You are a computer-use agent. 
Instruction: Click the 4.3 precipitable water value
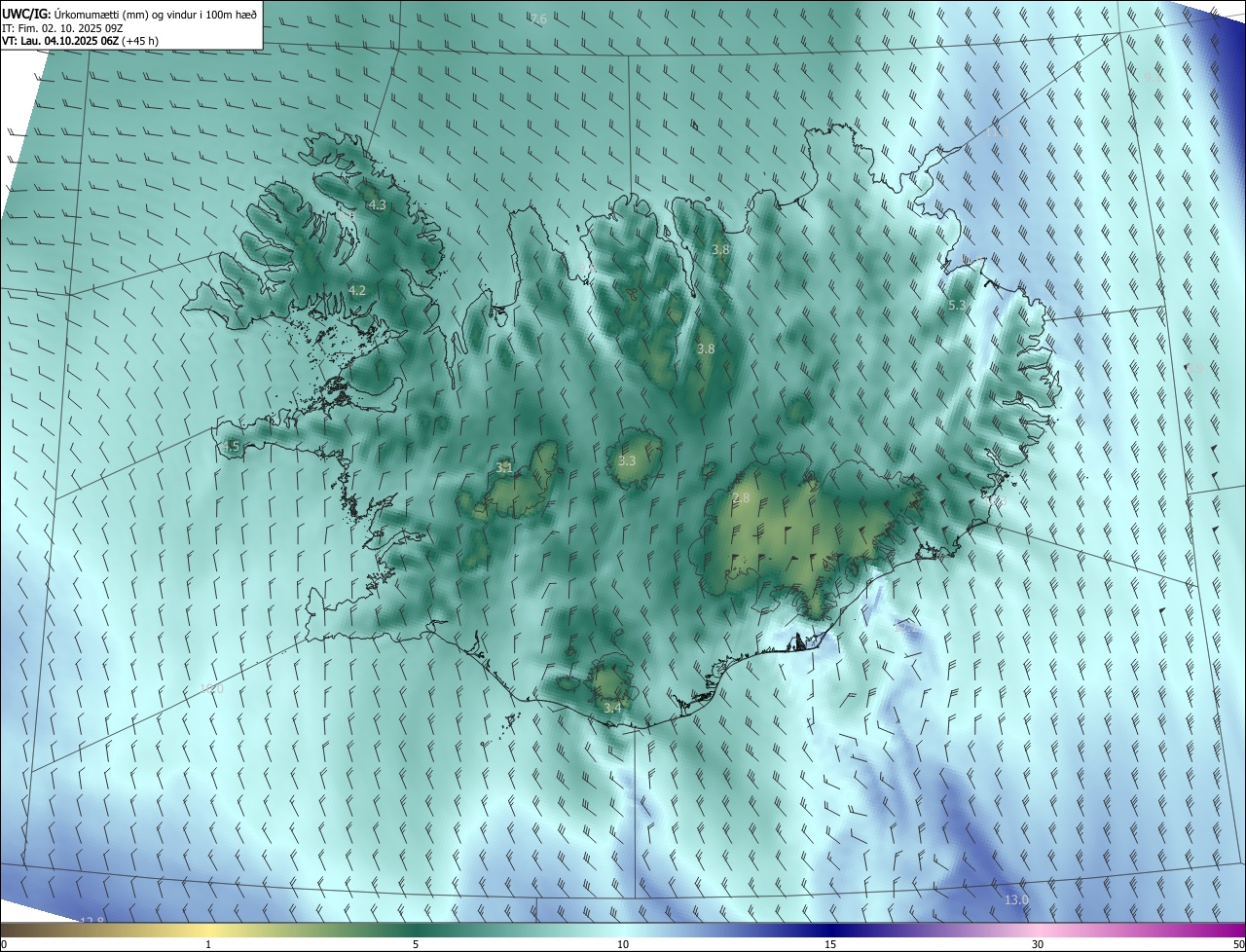pos(378,205)
